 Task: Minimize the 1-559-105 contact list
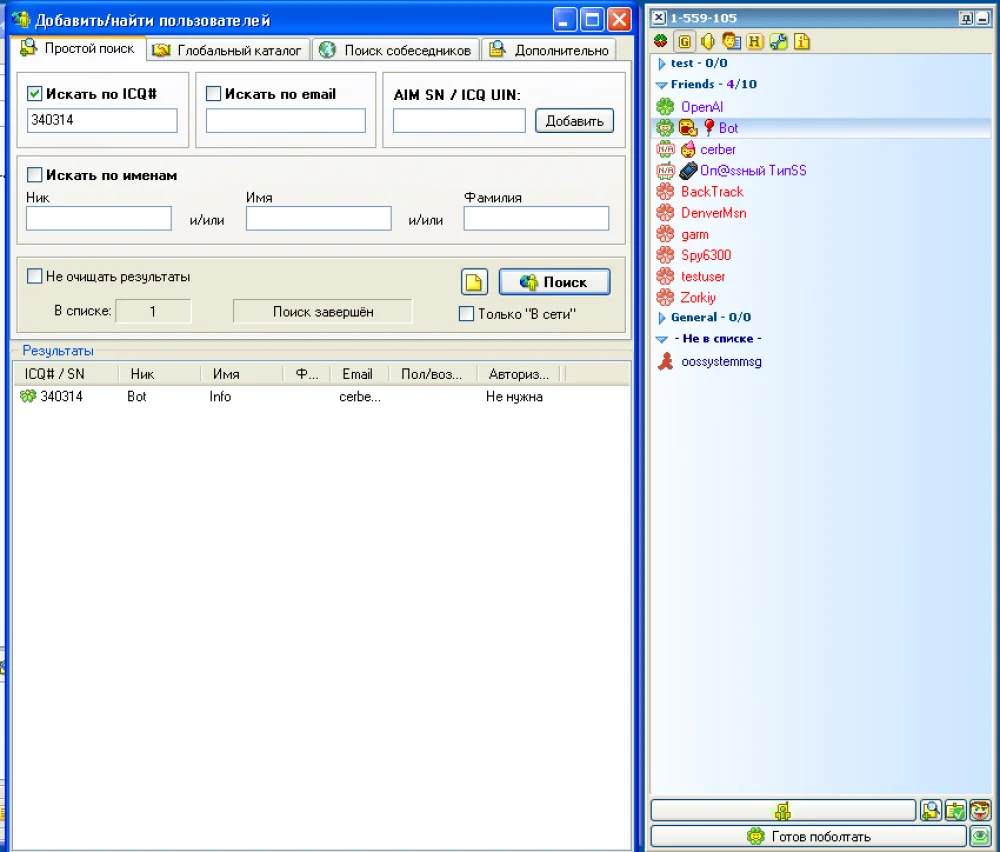click(983, 18)
